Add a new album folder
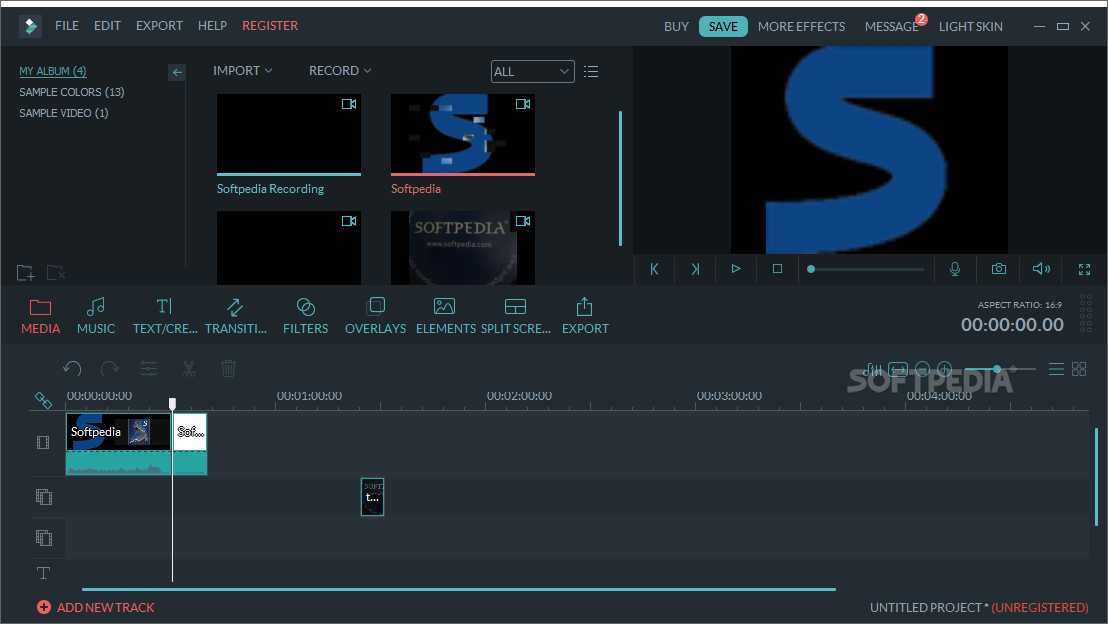 click(25, 272)
